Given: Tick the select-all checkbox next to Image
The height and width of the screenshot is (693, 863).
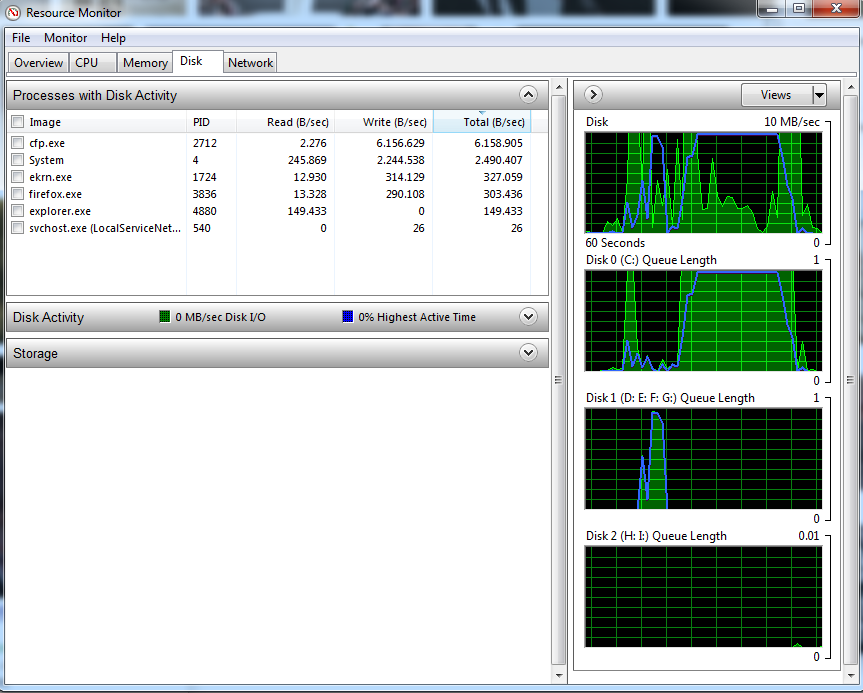Looking at the screenshot, I should click(18, 122).
